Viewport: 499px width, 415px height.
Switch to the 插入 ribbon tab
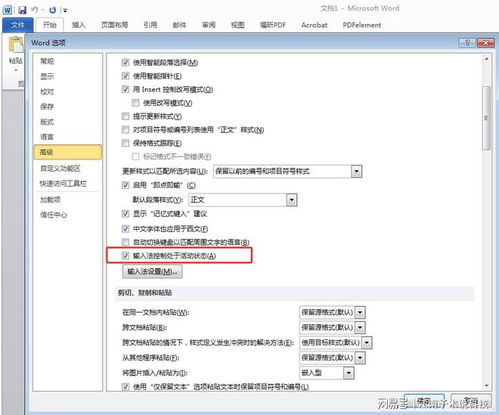pyautogui.click(x=79, y=25)
